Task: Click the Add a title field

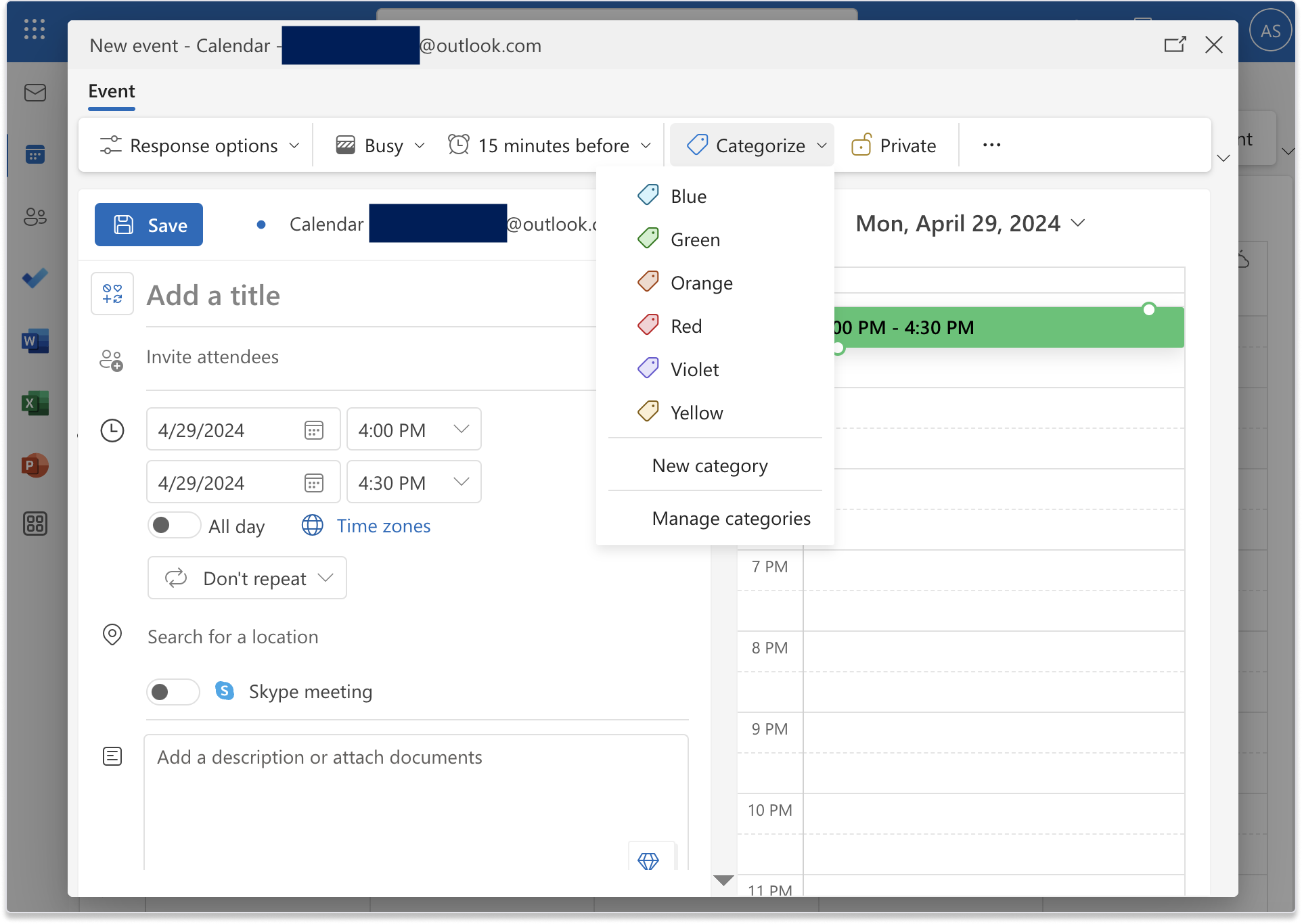Action: pos(271,294)
